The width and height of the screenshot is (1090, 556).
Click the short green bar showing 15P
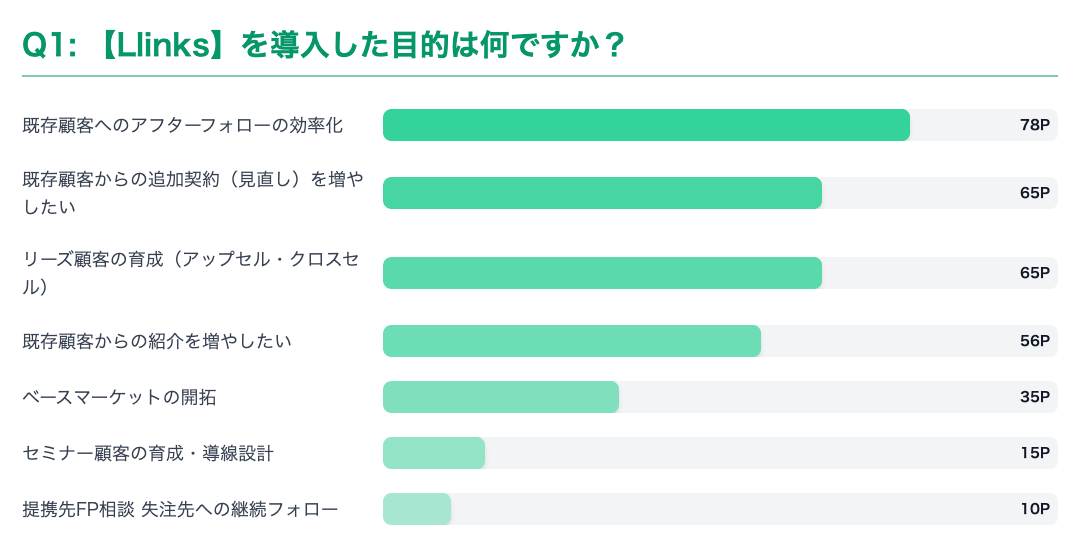click(434, 453)
